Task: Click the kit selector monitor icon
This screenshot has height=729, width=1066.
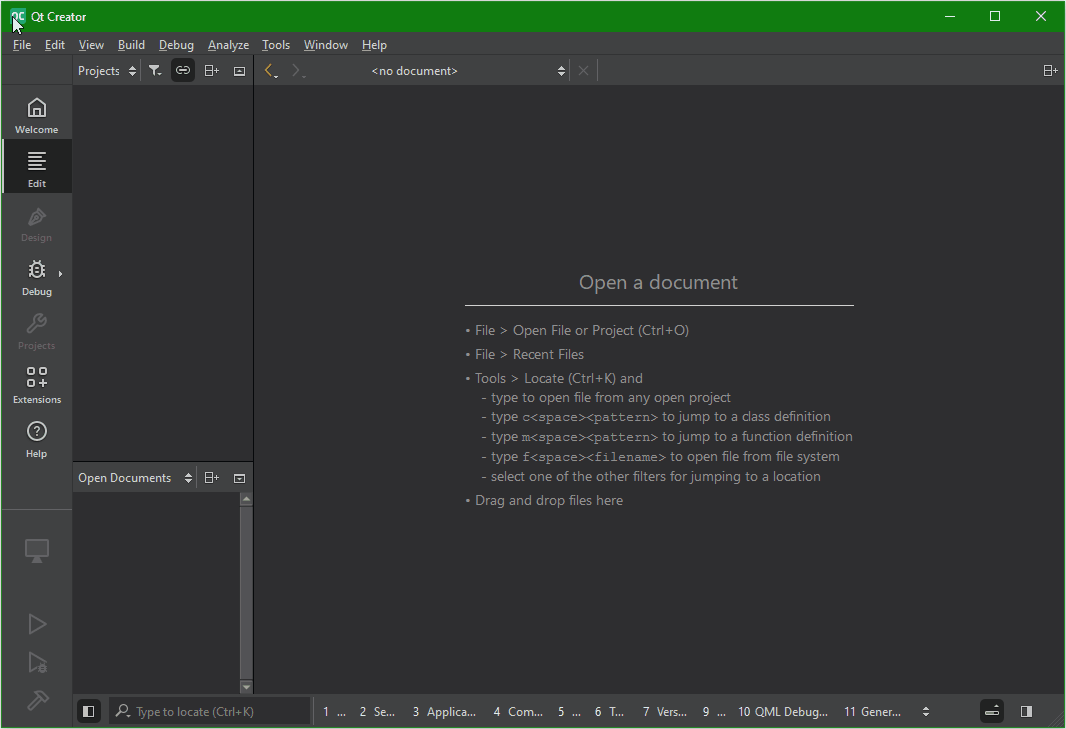Action: coord(37,550)
